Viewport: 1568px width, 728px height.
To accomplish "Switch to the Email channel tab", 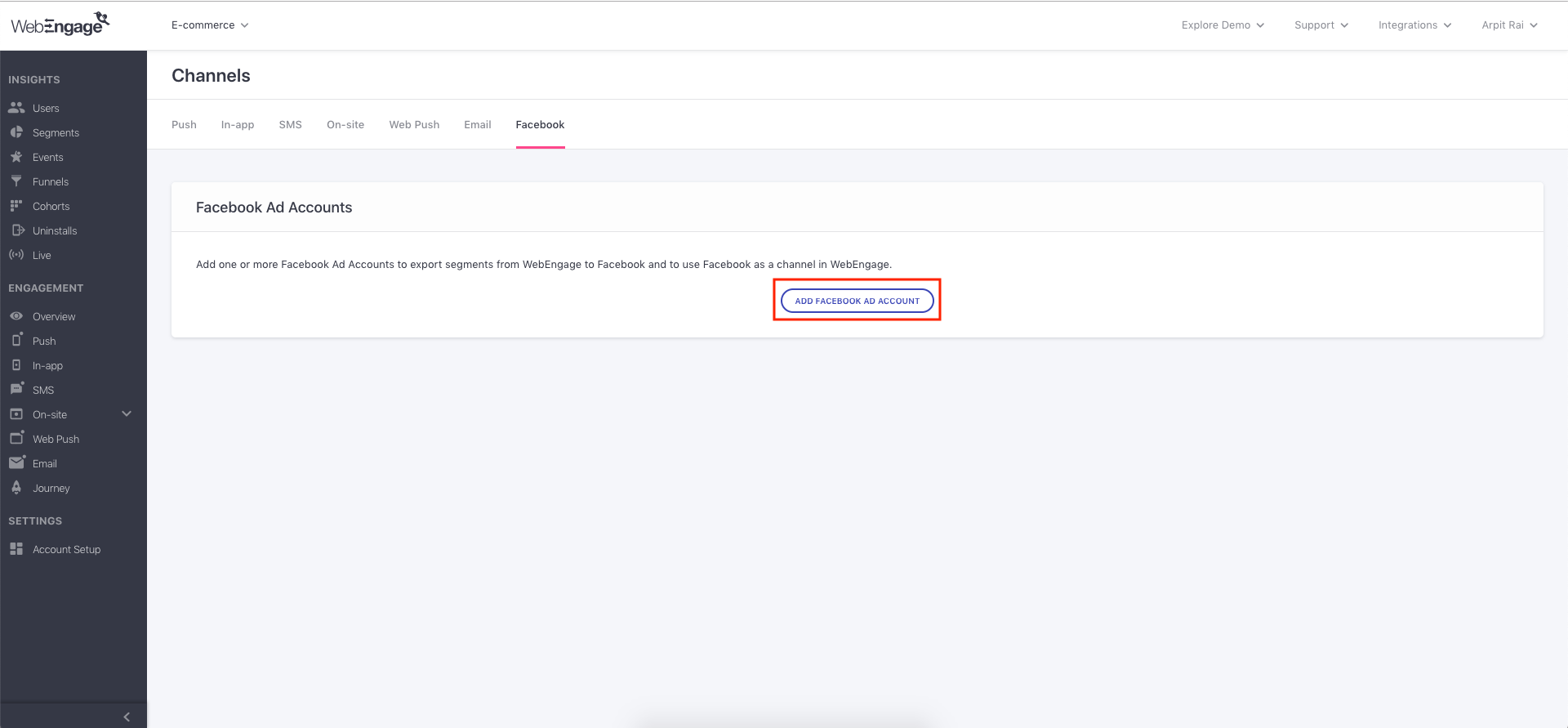I will (x=478, y=124).
